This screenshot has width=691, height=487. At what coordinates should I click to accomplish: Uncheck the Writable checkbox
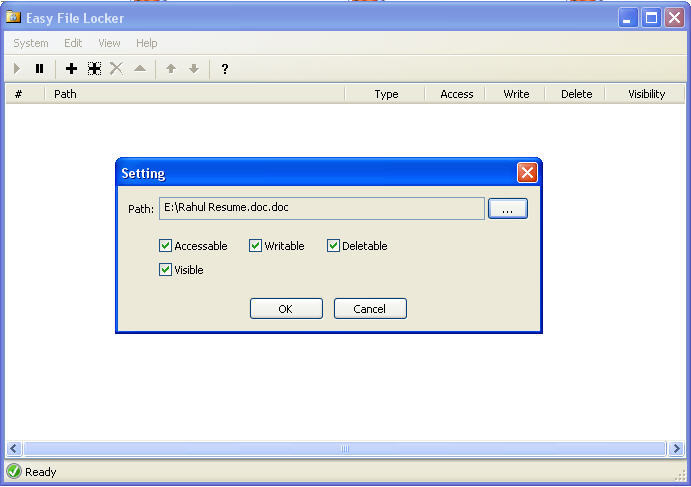pyautogui.click(x=255, y=245)
